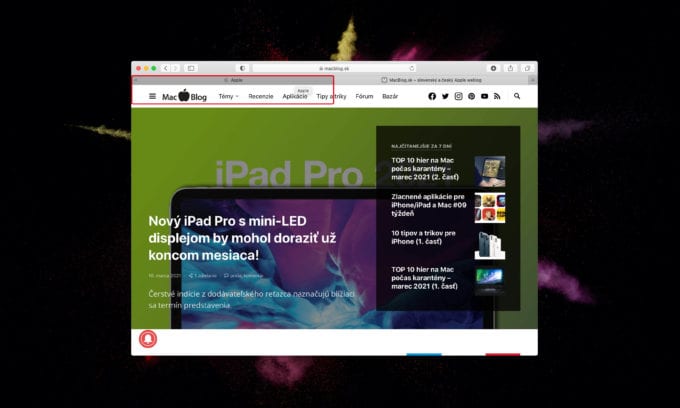Open the MacBlog Instagram icon

point(458,96)
